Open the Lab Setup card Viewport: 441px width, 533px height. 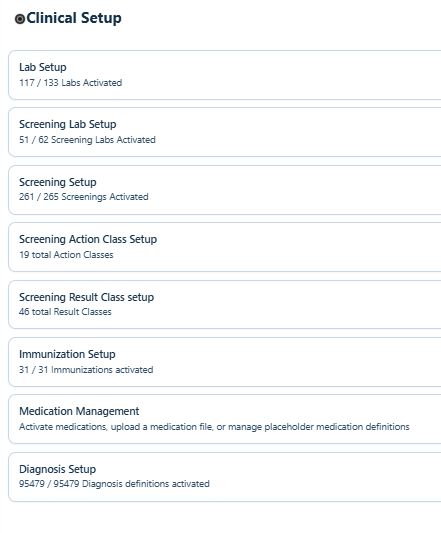225,75
